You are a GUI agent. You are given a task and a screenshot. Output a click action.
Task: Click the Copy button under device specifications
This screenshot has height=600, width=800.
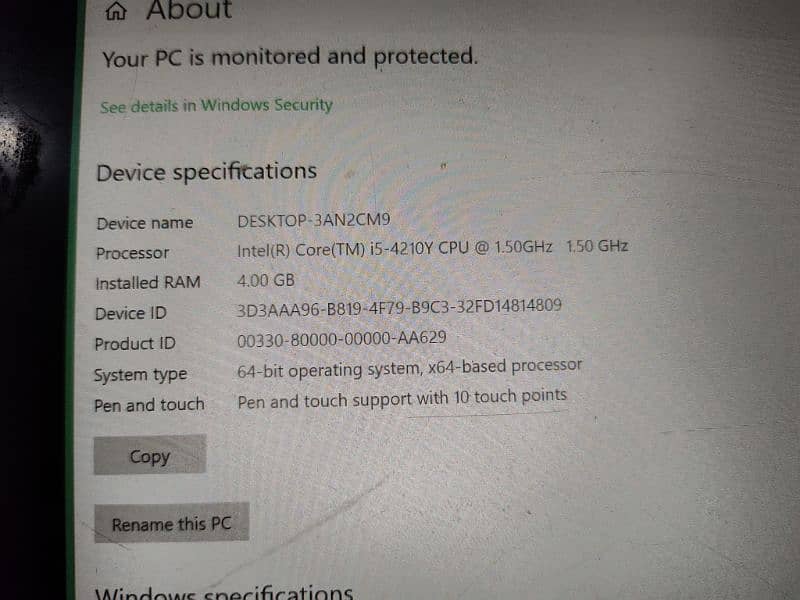pyautogui.click(x=150, y=455)
